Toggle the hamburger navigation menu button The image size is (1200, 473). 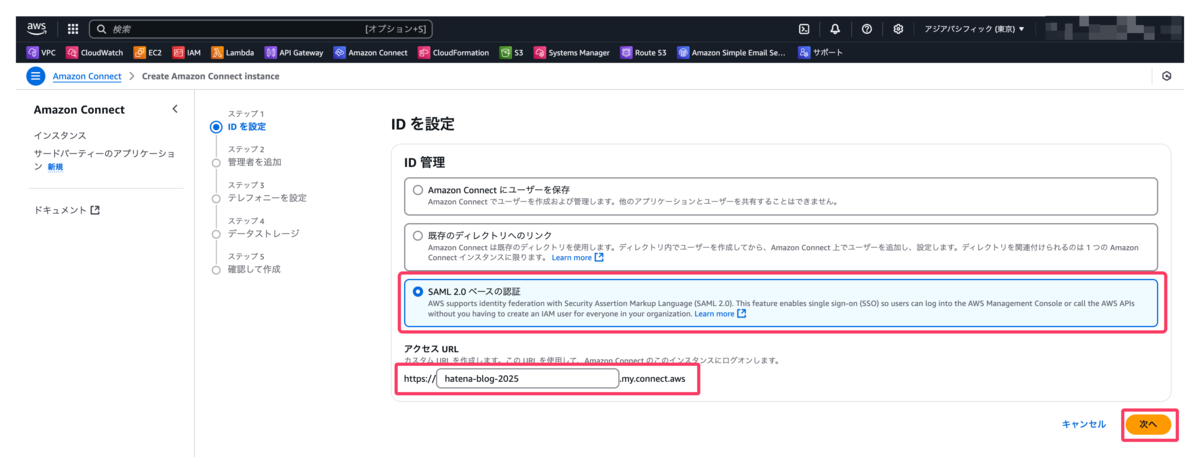pos(37,76)
